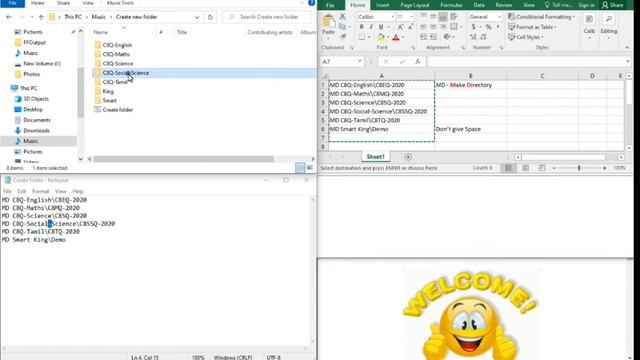Select Sheet1 tab
The image size is (640, 360).
tap(376, 157)
